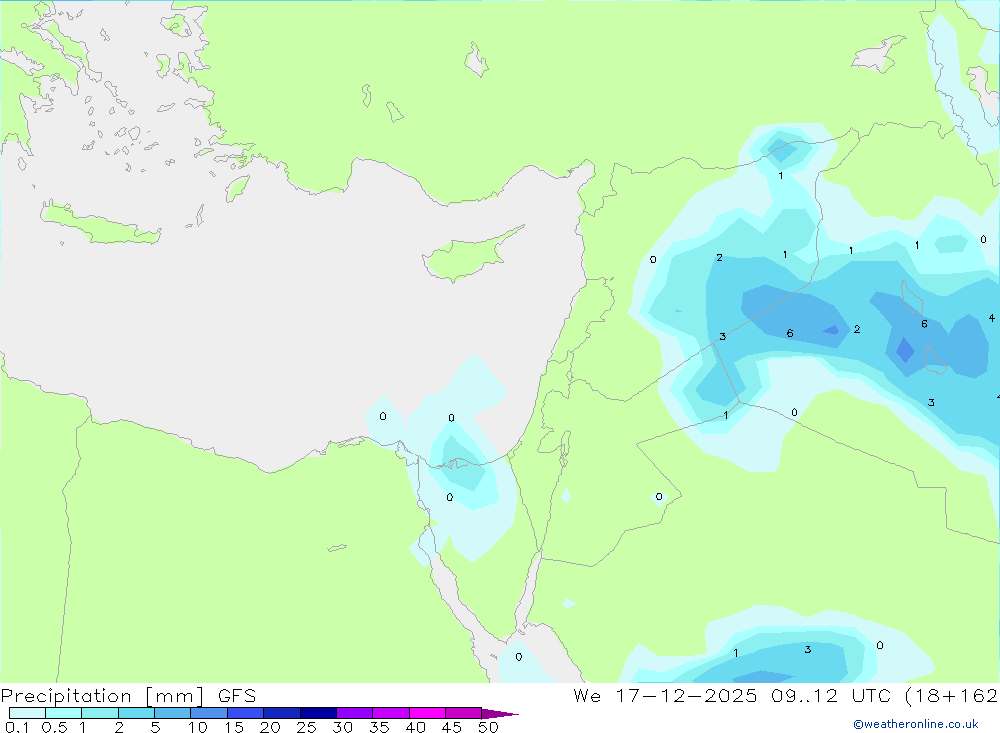Screen dimensions: 1000x733
Task: Click the 0.5–1 mm legend color box
Action: click(x=64, y=713)
